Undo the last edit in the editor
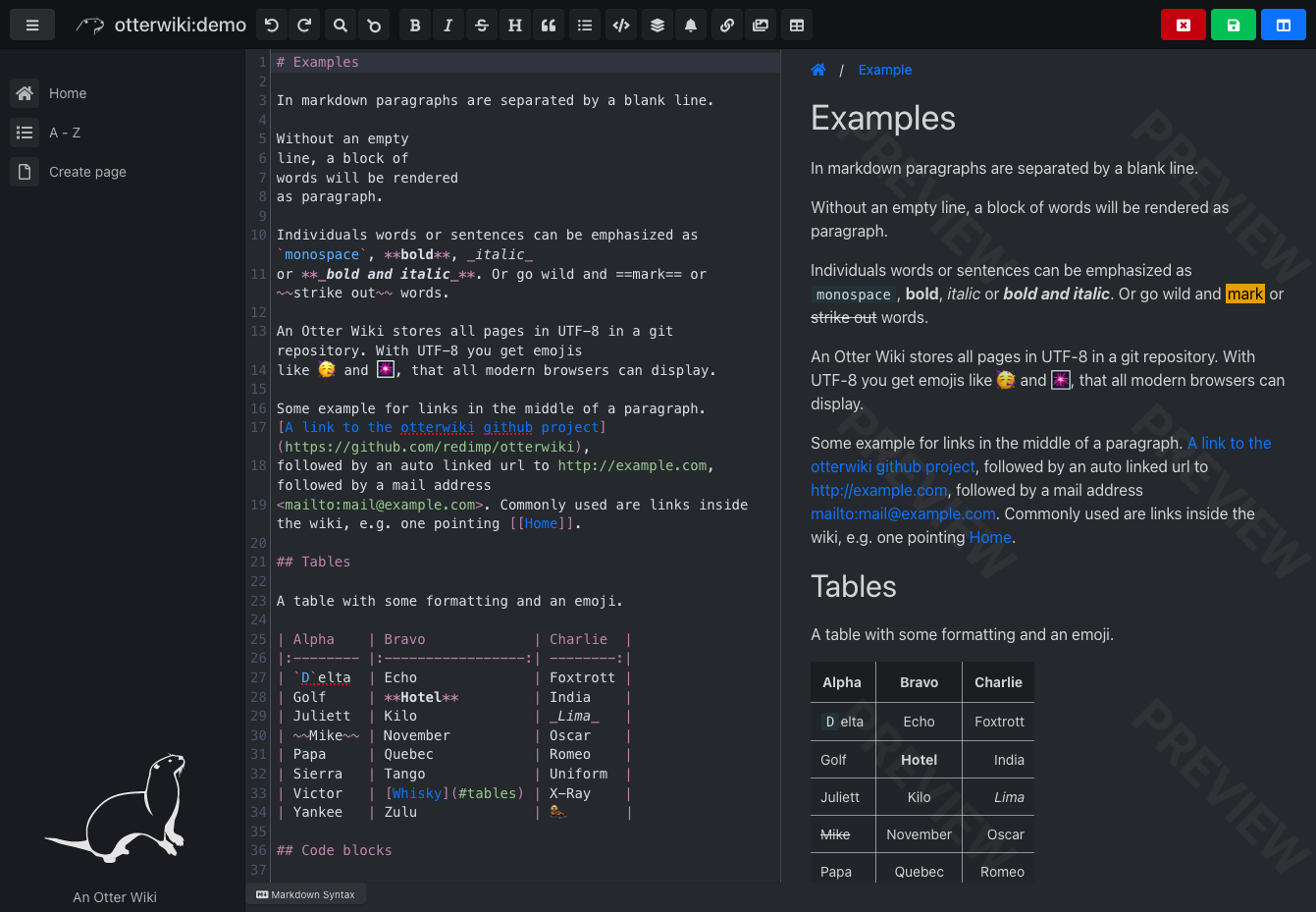Viewport: 1316px width, 912px height. pyautogui.click(x=272, y=26)
